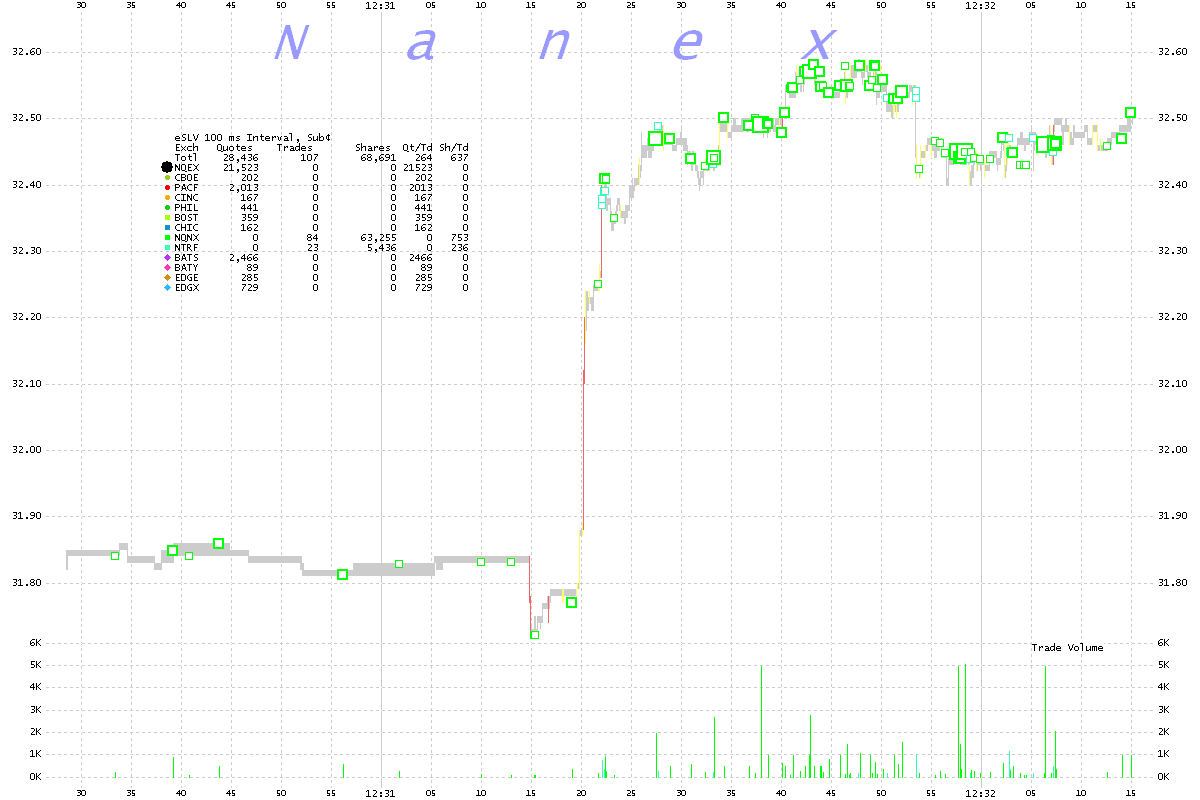
Task: Click the "Exch" column header
Action: (x=187, y=148)
